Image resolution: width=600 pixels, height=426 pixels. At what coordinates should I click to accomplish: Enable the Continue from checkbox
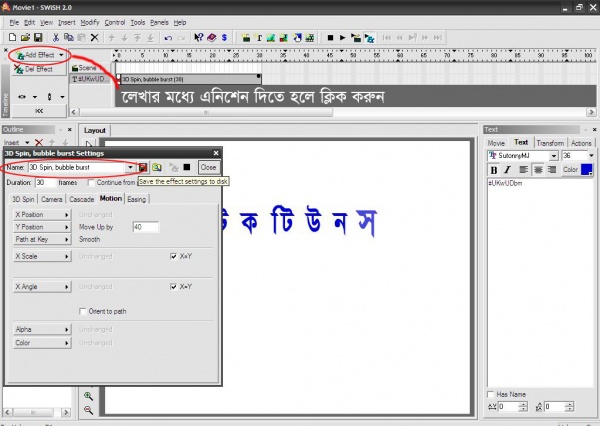click(91, 183)
